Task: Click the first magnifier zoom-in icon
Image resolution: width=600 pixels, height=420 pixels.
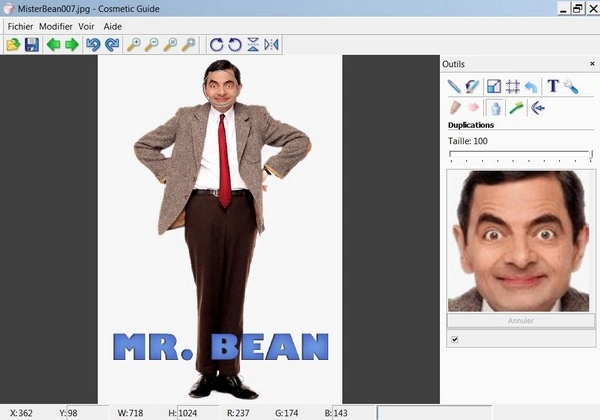Action: tap(134, 45)
